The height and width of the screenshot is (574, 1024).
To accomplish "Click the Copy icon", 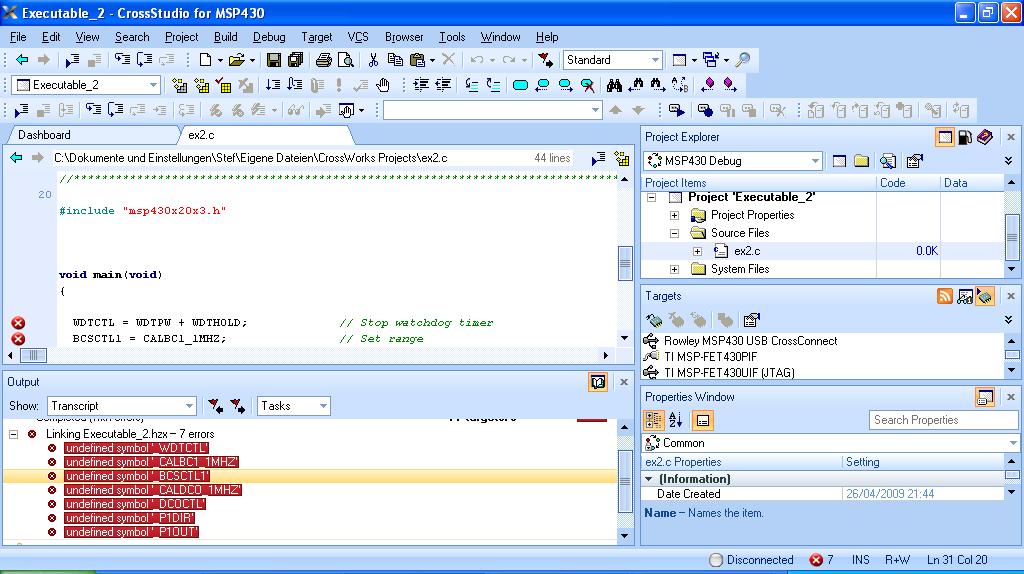I will coord(395,60).
